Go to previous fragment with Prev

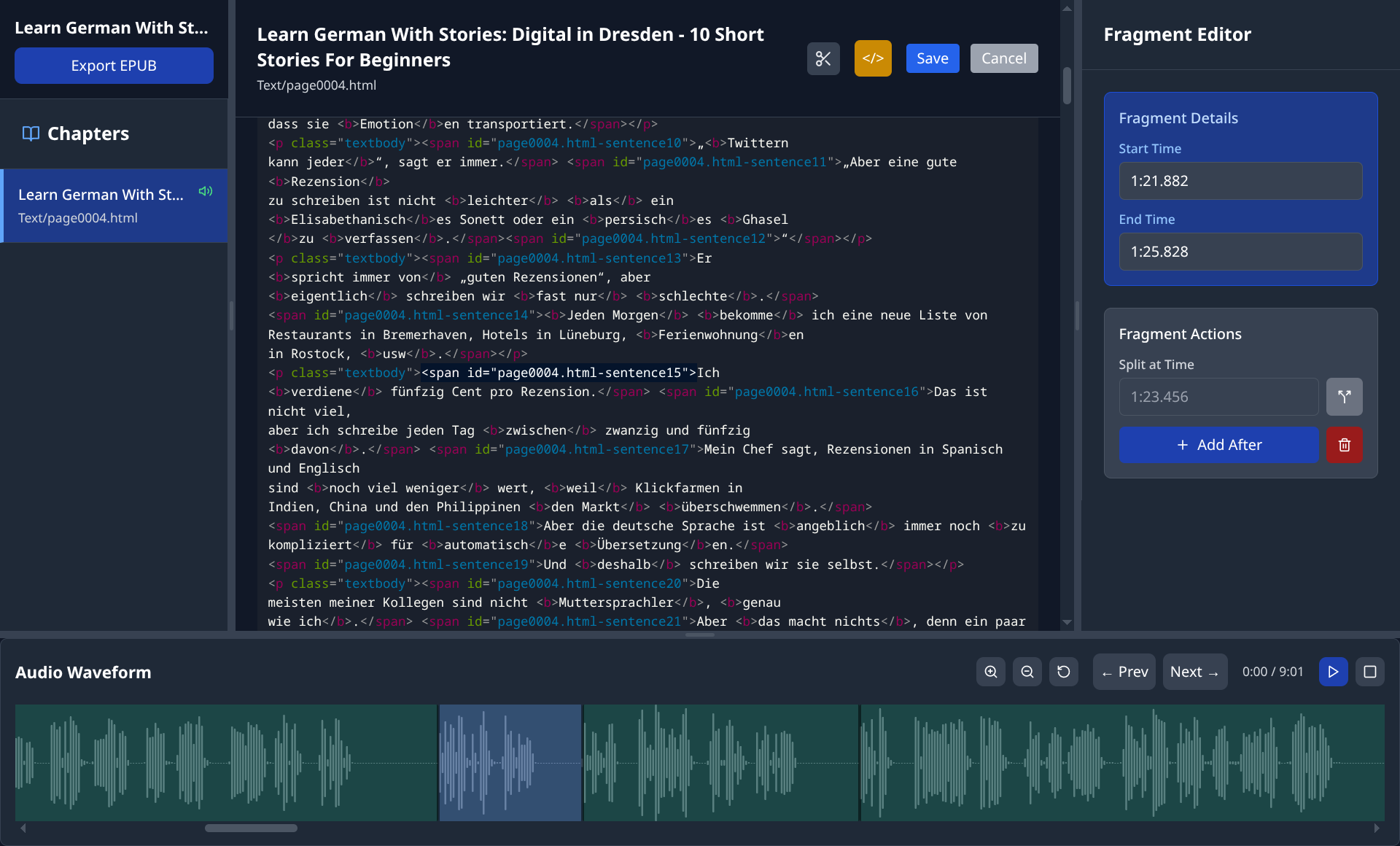(1124, 672)
